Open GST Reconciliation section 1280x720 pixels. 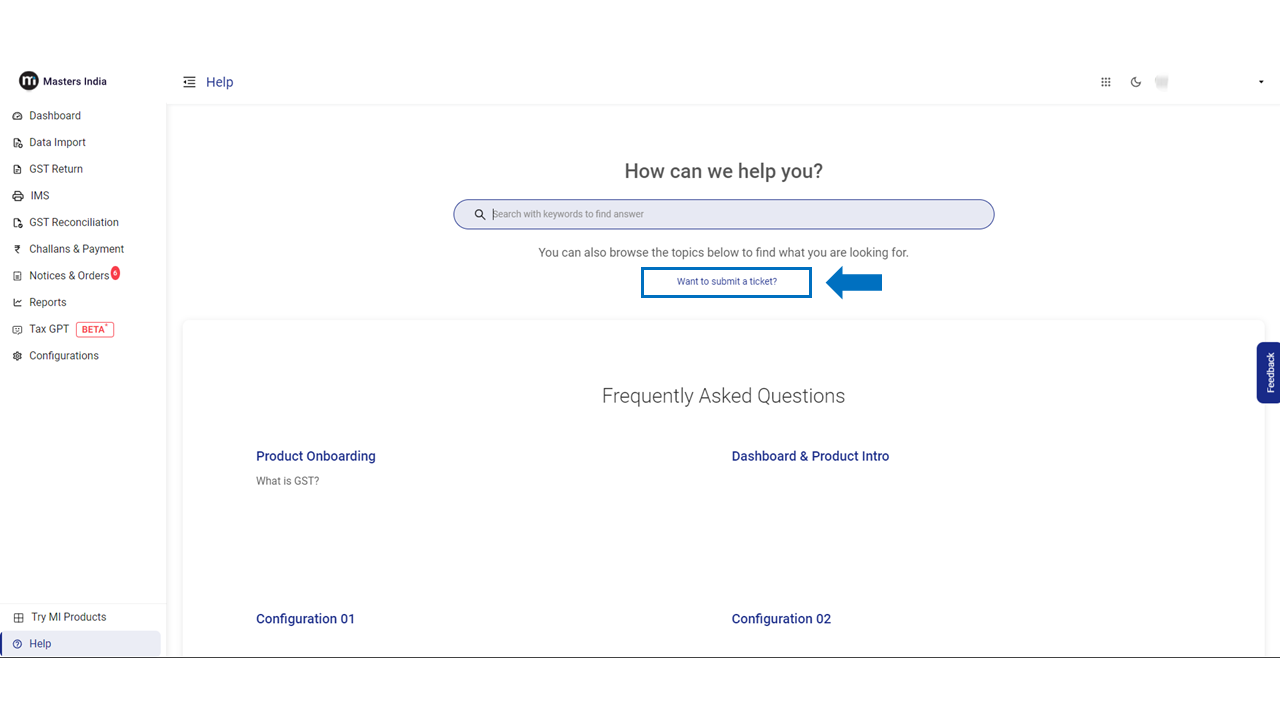(74, 222)
